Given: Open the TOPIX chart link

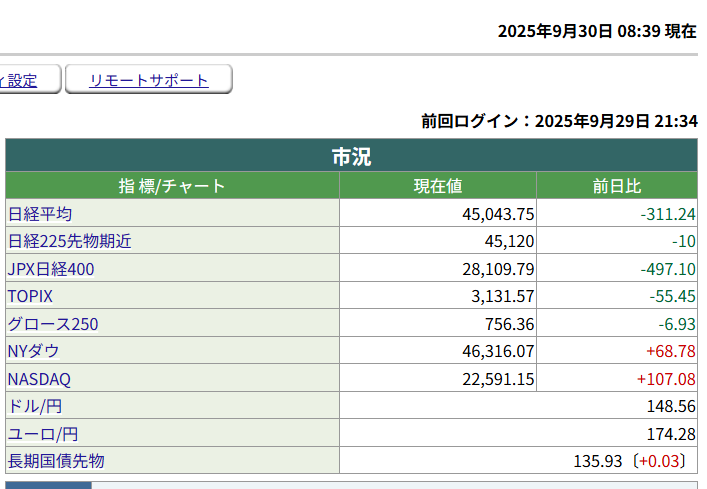Looking at the screenshot, I should pyautogui.click(x=30, y=296).
